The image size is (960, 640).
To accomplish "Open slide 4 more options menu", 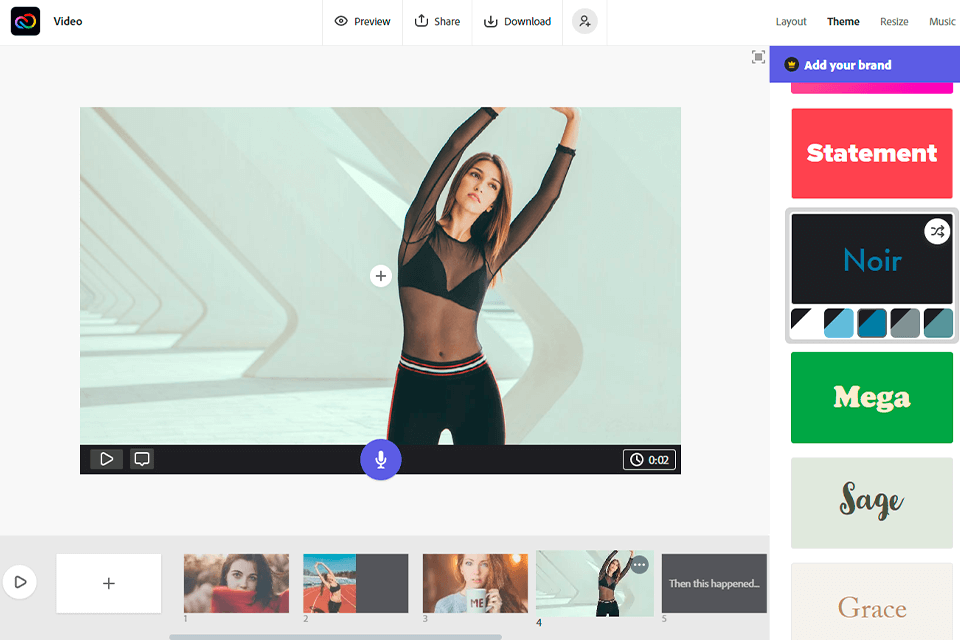I will (x=639, y=565).
